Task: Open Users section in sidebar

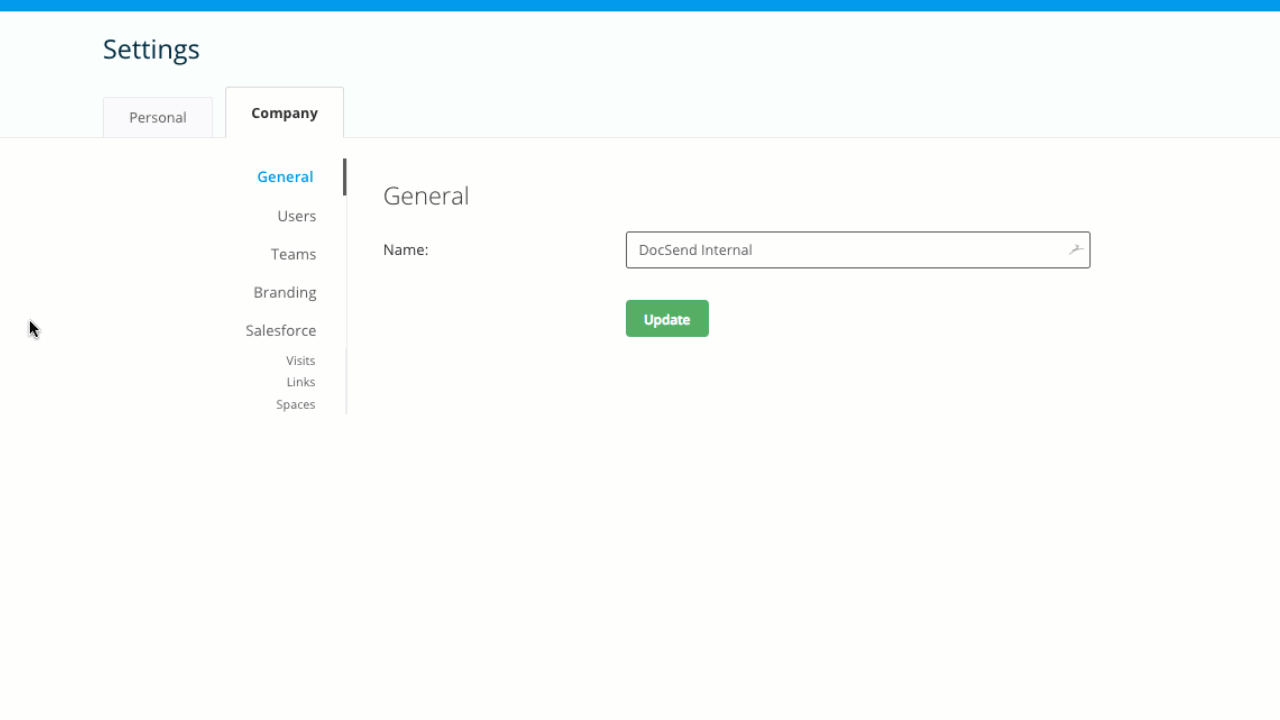Action: [x=297, y=216]
